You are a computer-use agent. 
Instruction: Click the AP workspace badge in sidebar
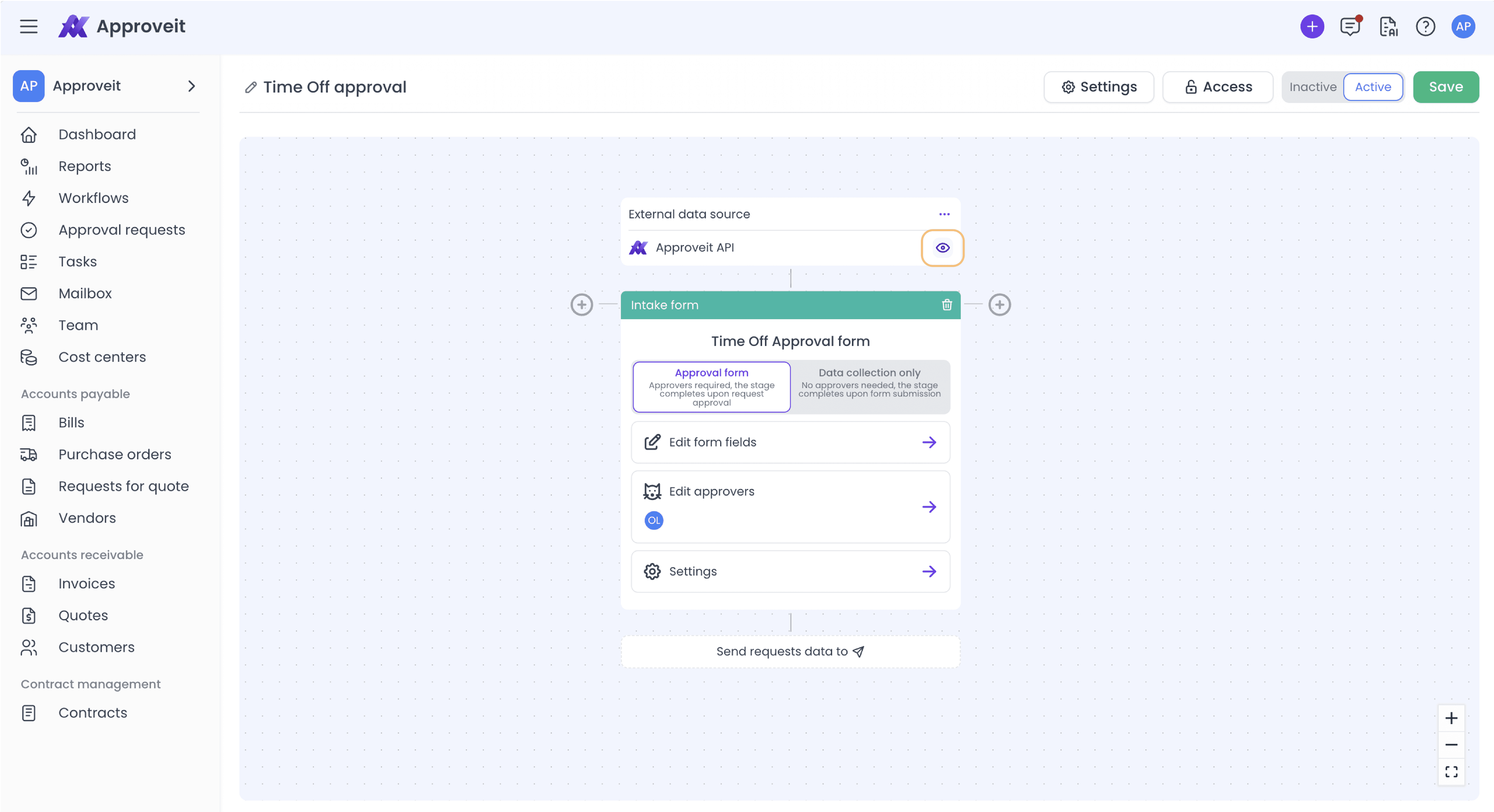click(x=28, y=86)
